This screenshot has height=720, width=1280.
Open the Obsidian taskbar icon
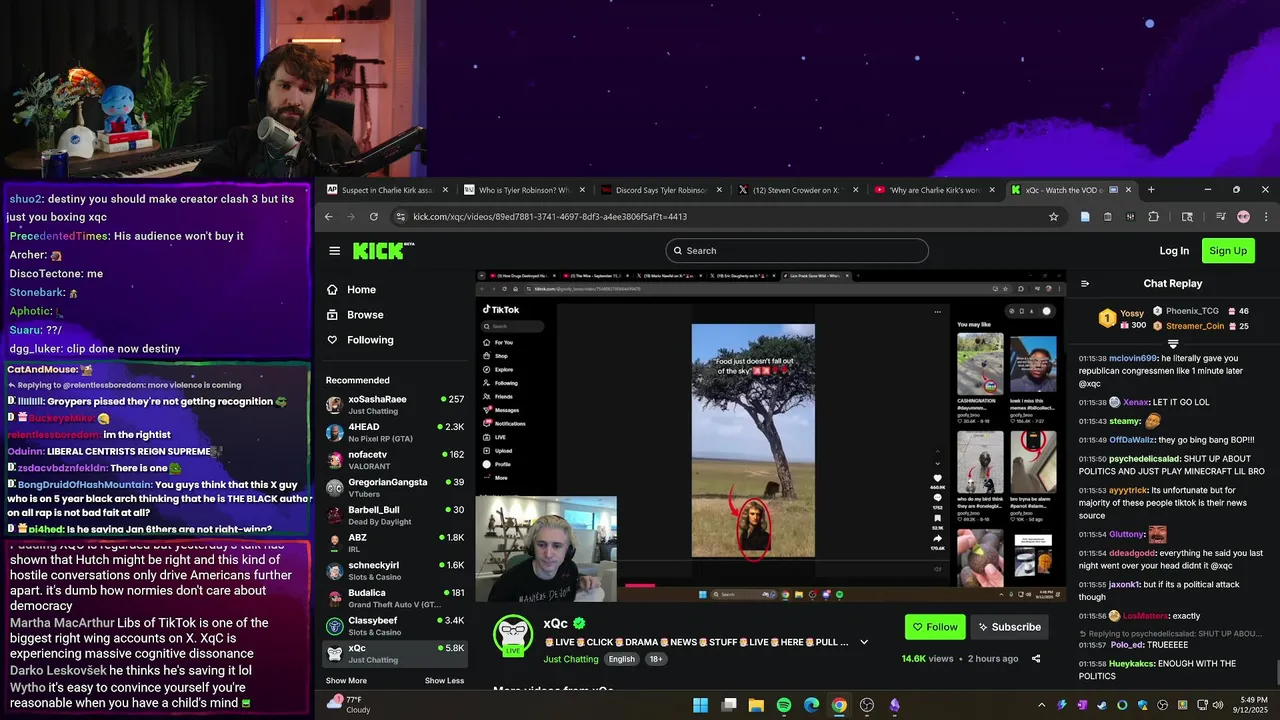[x=894, y=705]
